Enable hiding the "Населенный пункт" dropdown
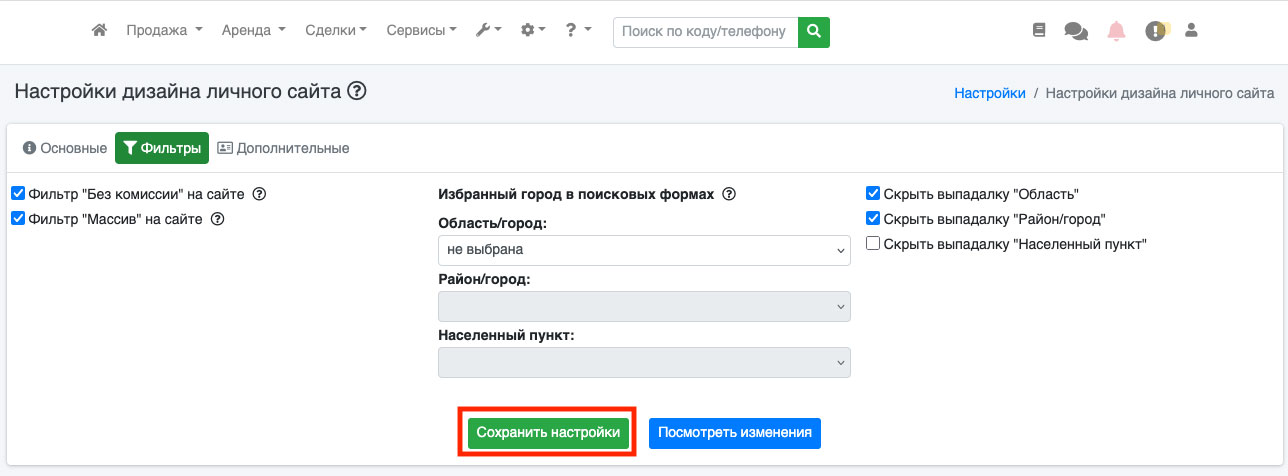The width and height of the screenshot is (1288, 476). [x=873, y=244]
